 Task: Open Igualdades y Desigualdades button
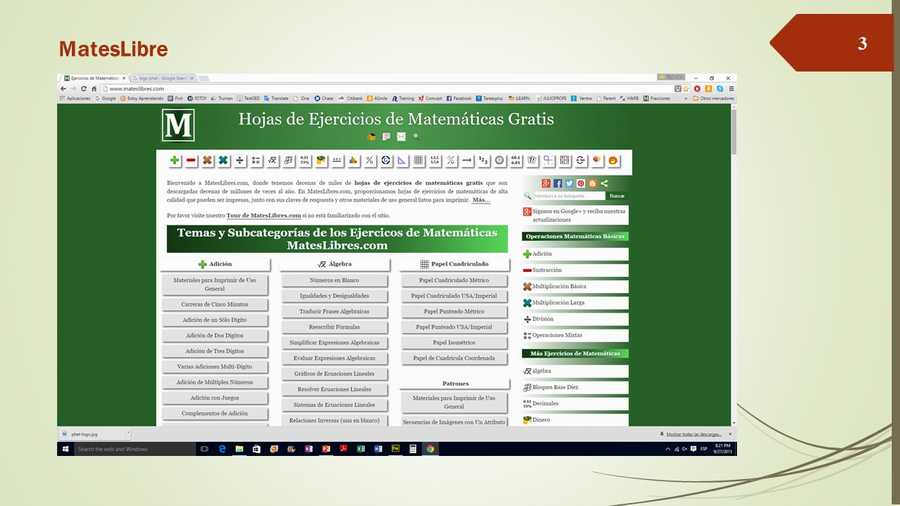[x=334, y=296]
